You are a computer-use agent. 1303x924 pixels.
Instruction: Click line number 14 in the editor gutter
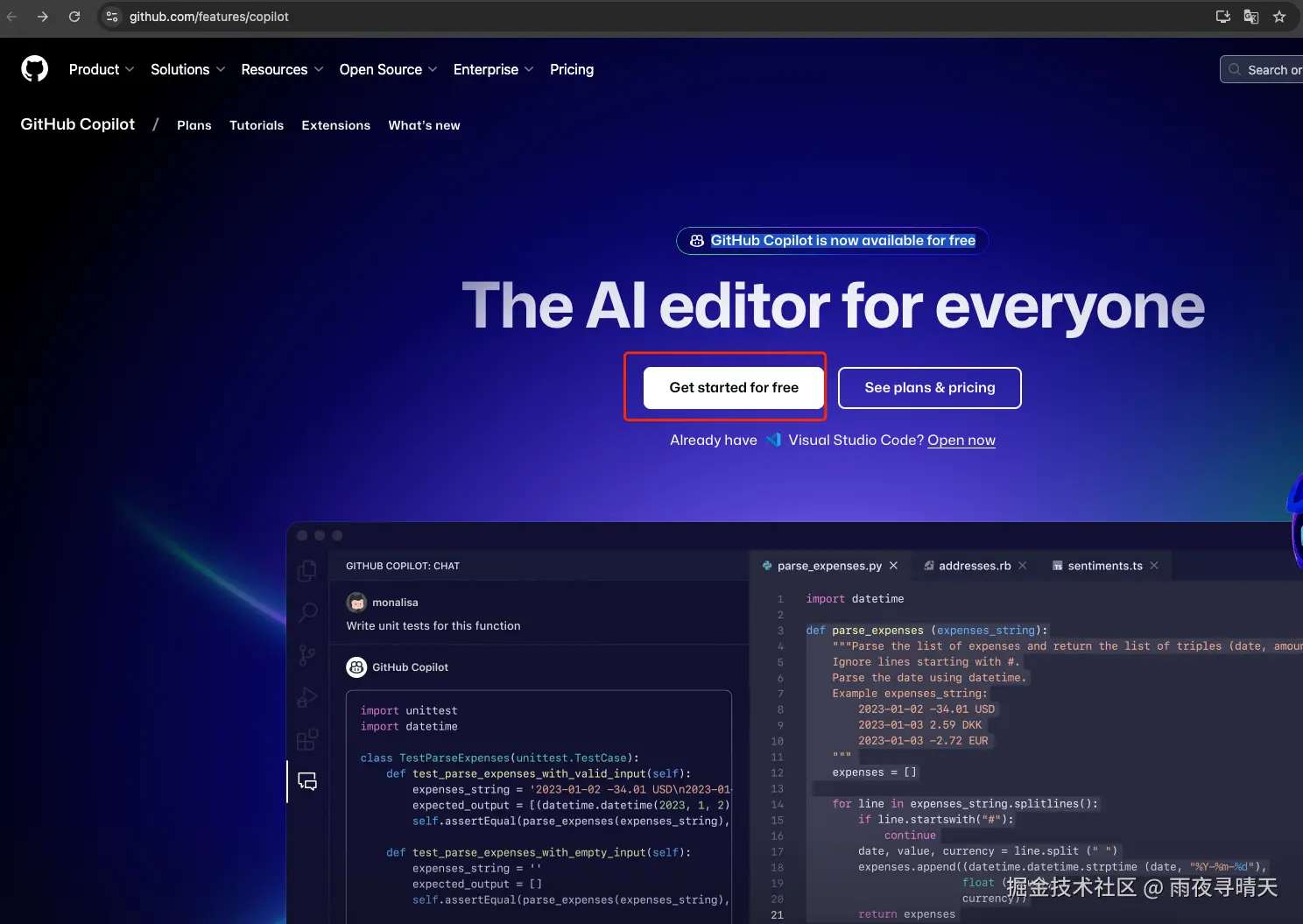click(778, 804)
